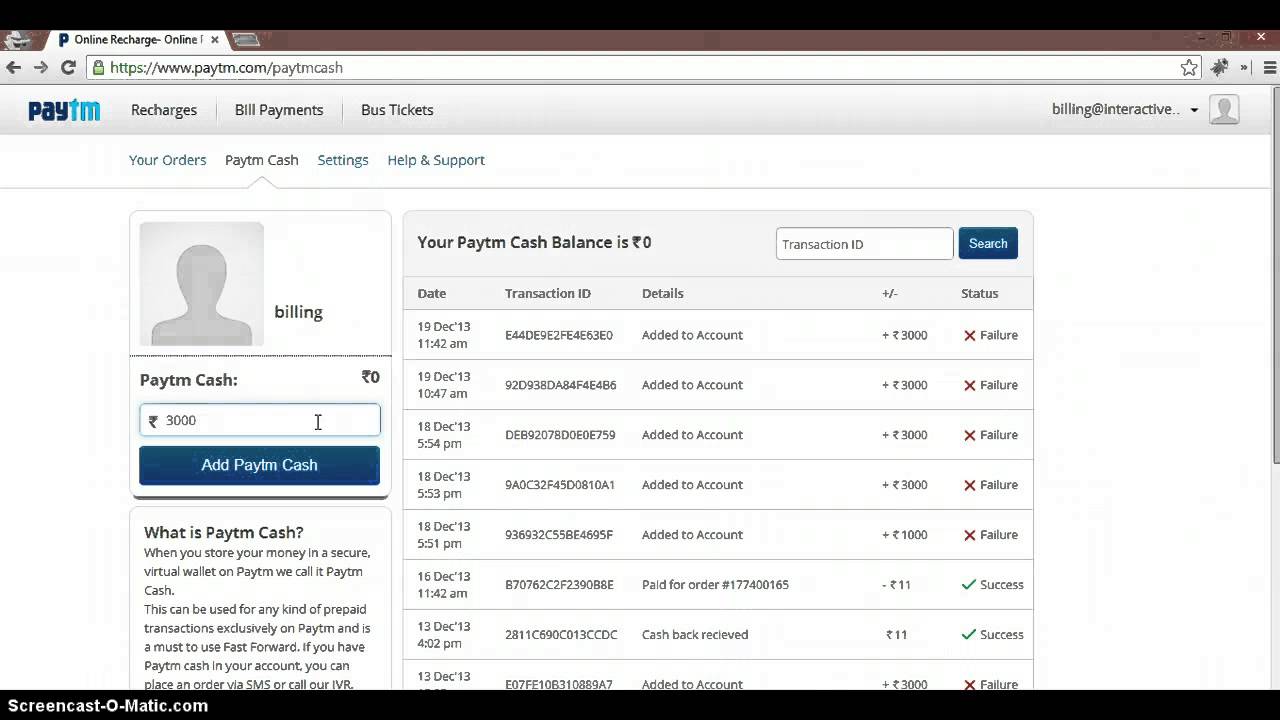Viewport: 1280px width, 720px height.
Task: Click the Details column header
Action: (663, 293)
